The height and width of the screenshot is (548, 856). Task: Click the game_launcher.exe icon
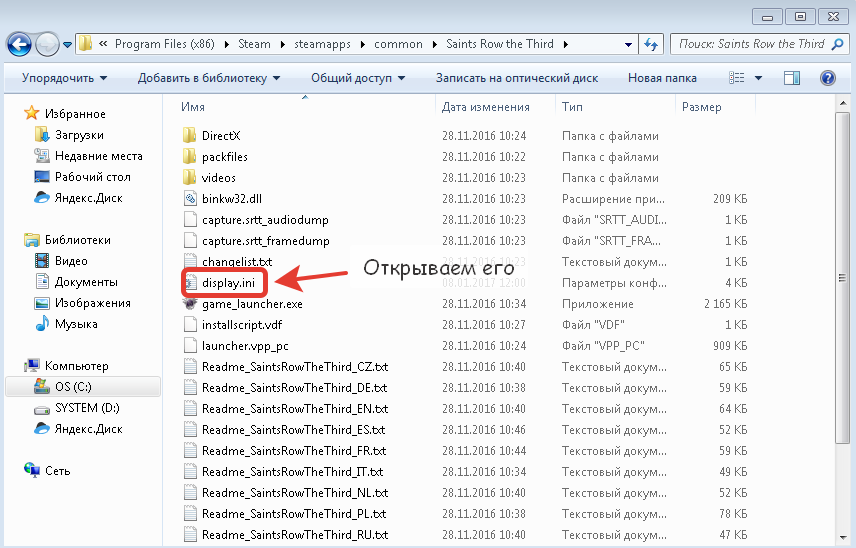[189, 303]
